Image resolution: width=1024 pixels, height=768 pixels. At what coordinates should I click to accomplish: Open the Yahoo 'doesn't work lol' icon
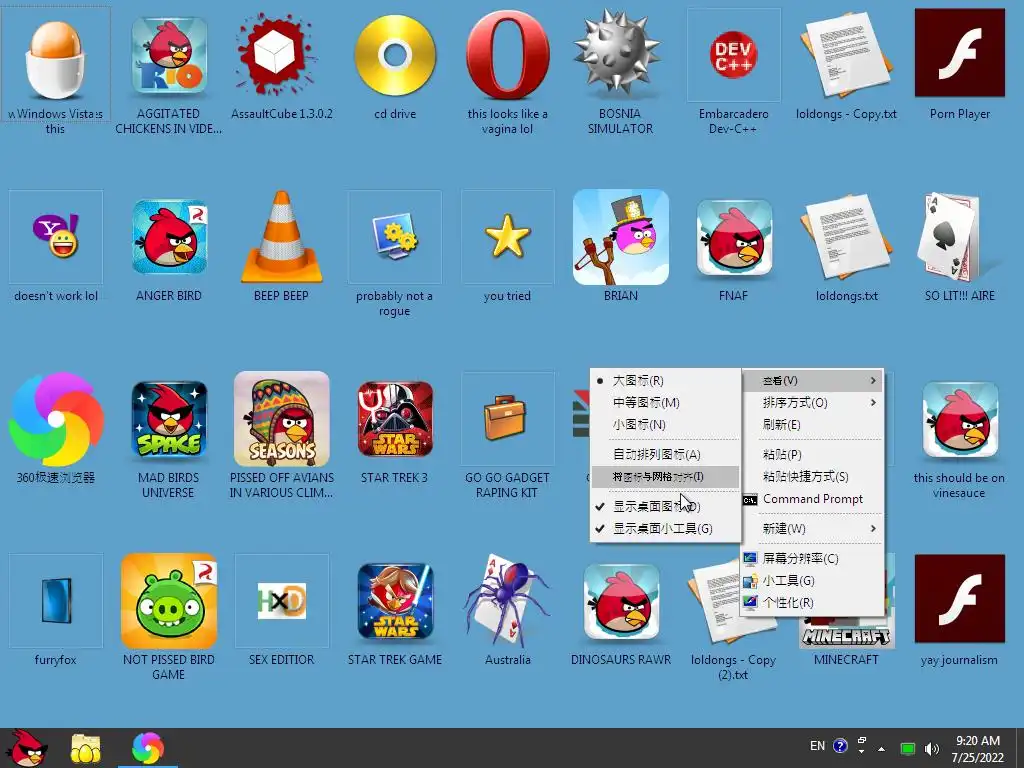pos(56,236)
